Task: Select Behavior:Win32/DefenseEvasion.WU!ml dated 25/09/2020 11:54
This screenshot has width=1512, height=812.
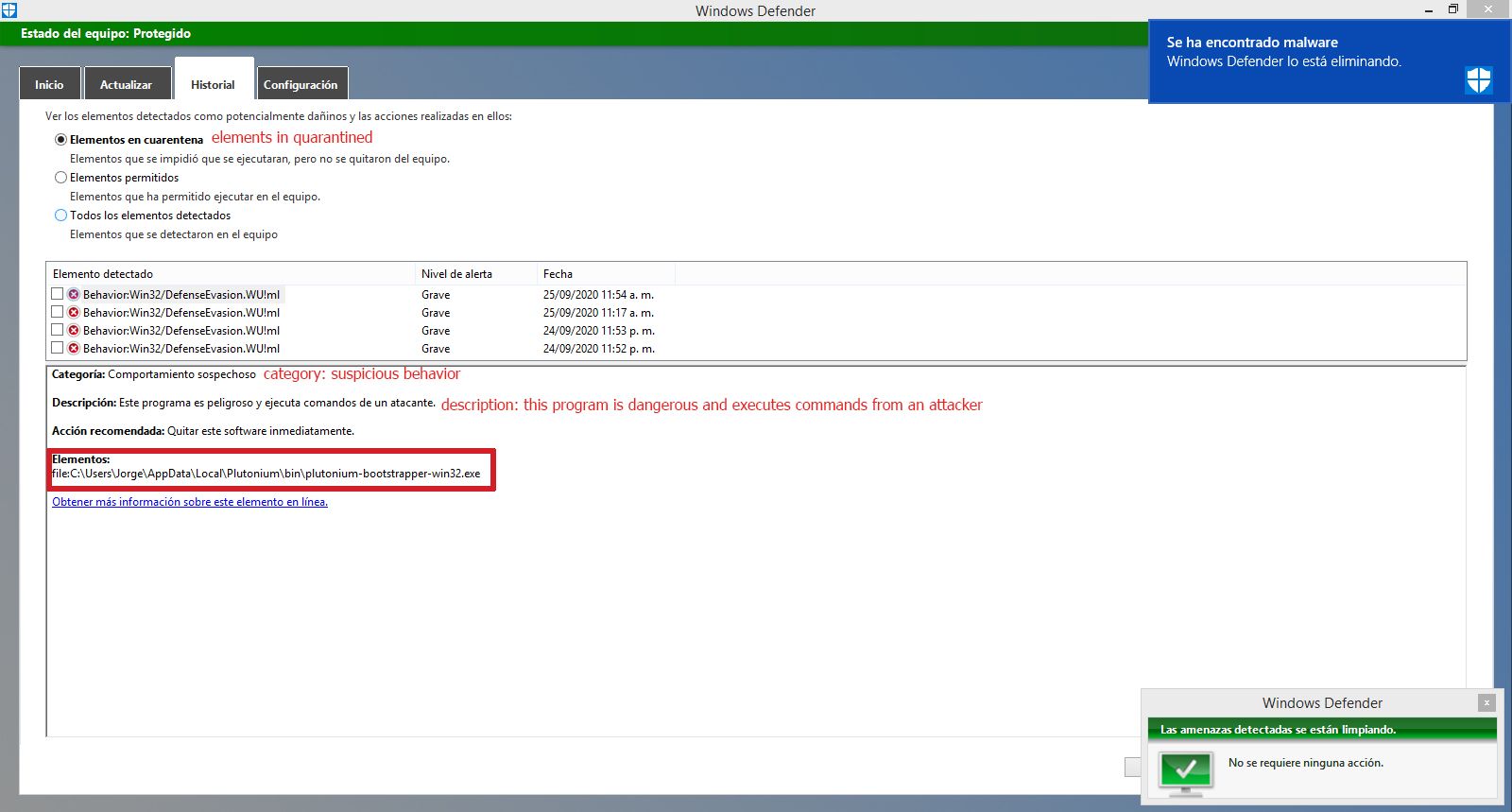Action: [x=181, y=294]
